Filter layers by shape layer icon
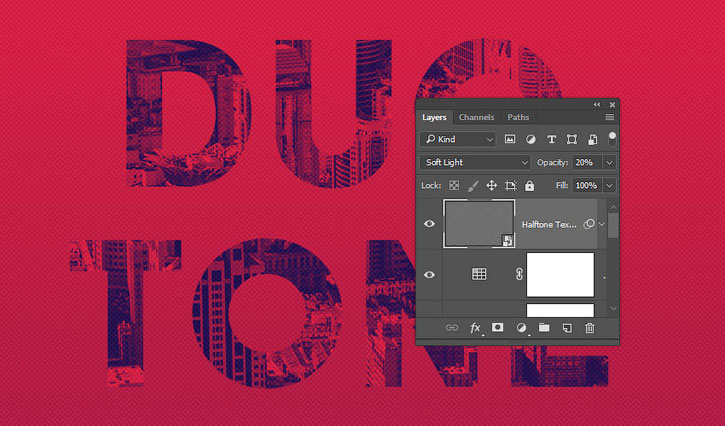This screenshot has height=426, width=725. (572, 139)
